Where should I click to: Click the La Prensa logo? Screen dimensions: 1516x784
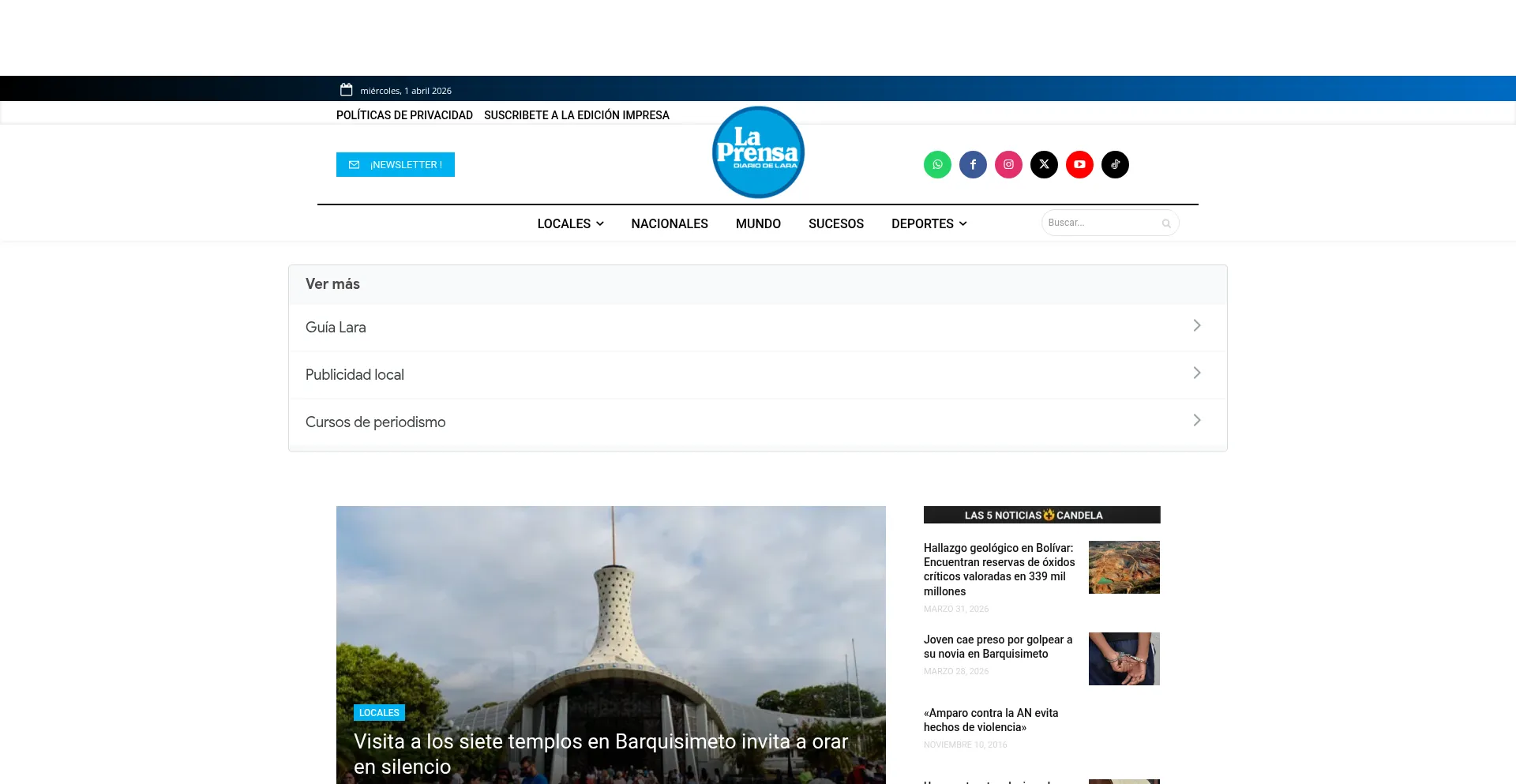(758, 152)
